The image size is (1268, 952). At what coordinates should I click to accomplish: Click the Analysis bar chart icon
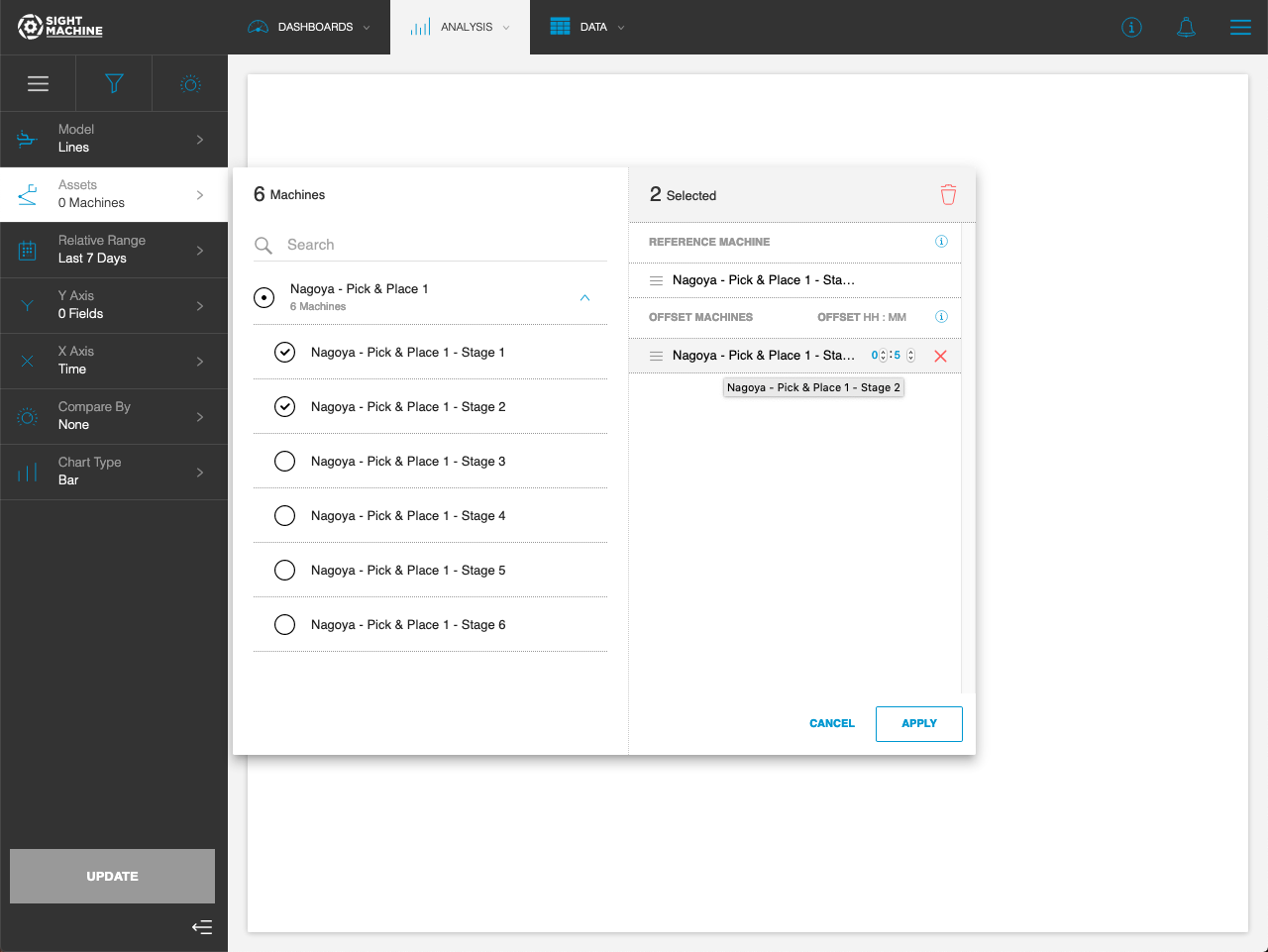coord(420,27)
